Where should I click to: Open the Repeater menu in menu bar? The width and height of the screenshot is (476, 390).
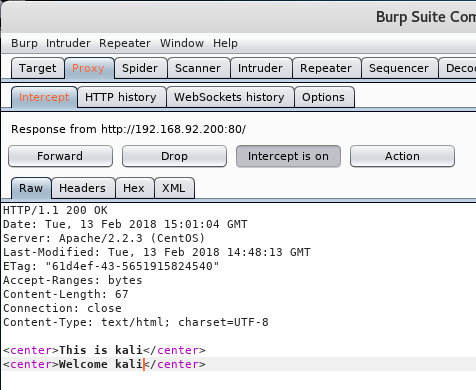125,43
